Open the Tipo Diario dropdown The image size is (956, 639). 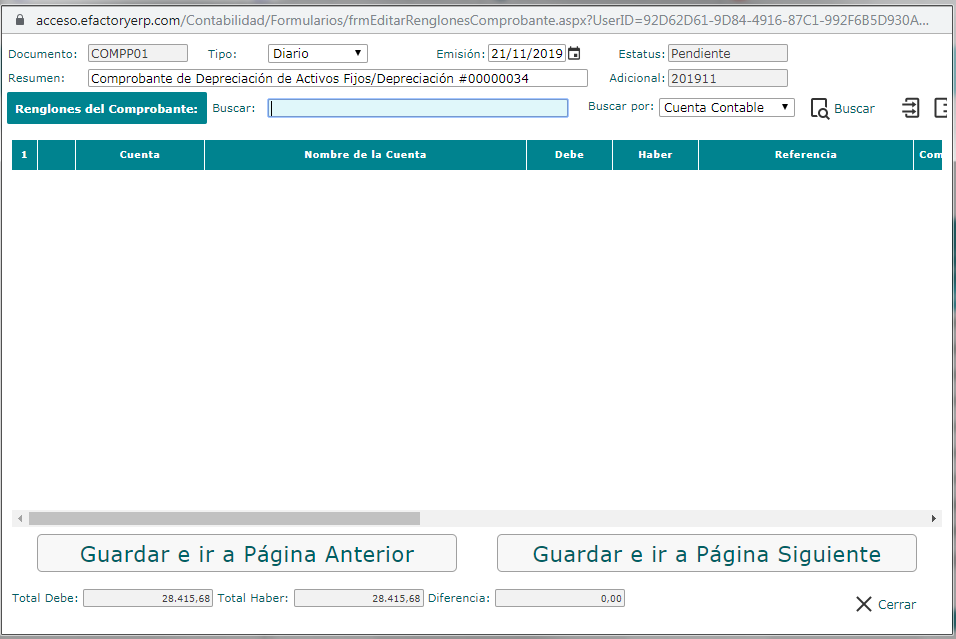(318, 54)
